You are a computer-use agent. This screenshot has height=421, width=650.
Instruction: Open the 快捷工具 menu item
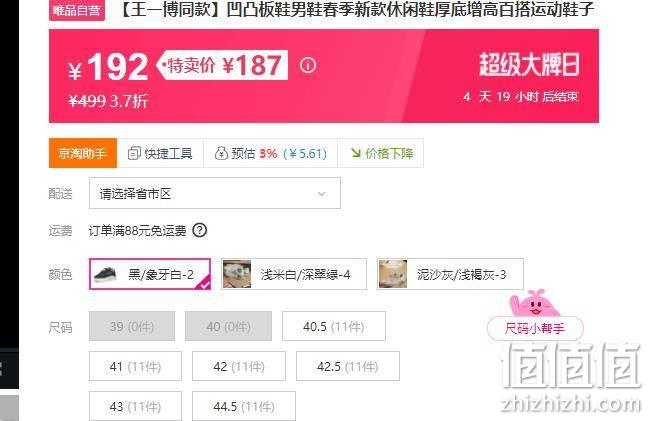click(x=160, y=153)
